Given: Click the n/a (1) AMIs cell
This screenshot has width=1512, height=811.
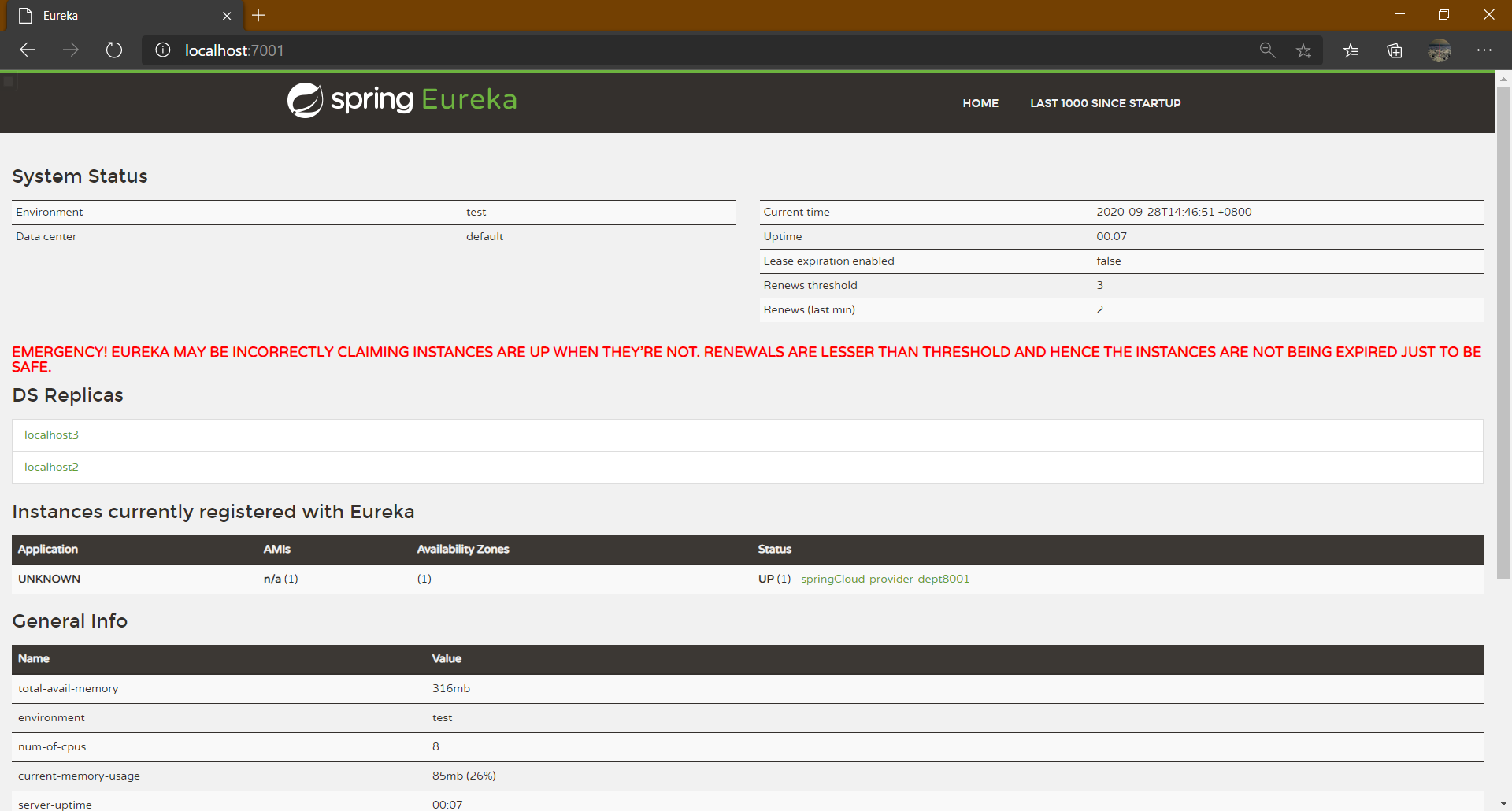Looking at the screenshot, I should point(280,579).
